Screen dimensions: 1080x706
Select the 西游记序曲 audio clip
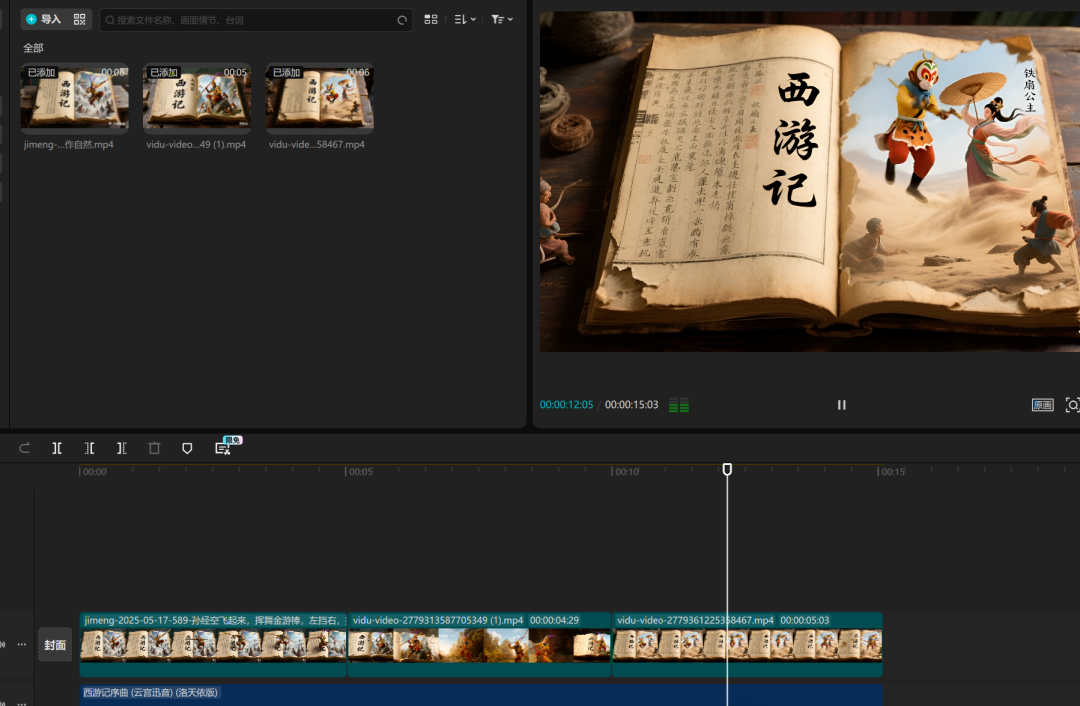pos(481,694)
